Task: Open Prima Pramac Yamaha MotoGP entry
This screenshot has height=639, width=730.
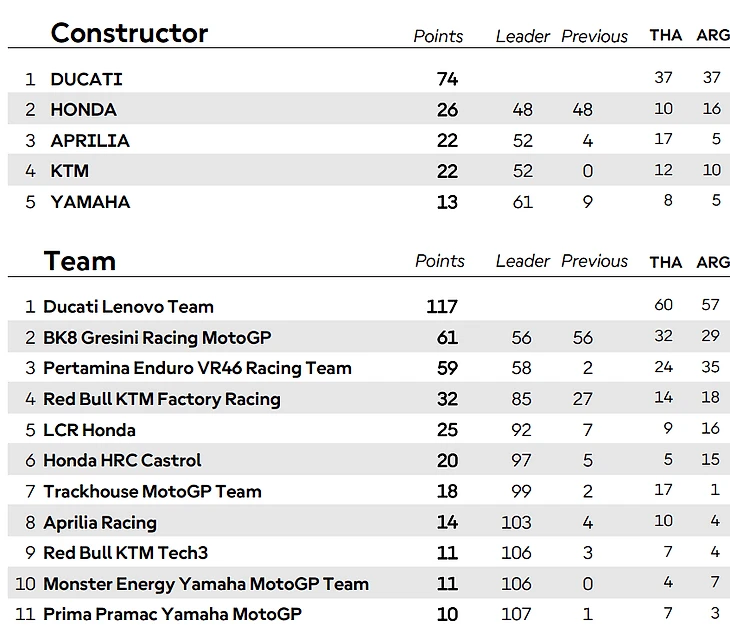Action: click(x=172, y=614)
